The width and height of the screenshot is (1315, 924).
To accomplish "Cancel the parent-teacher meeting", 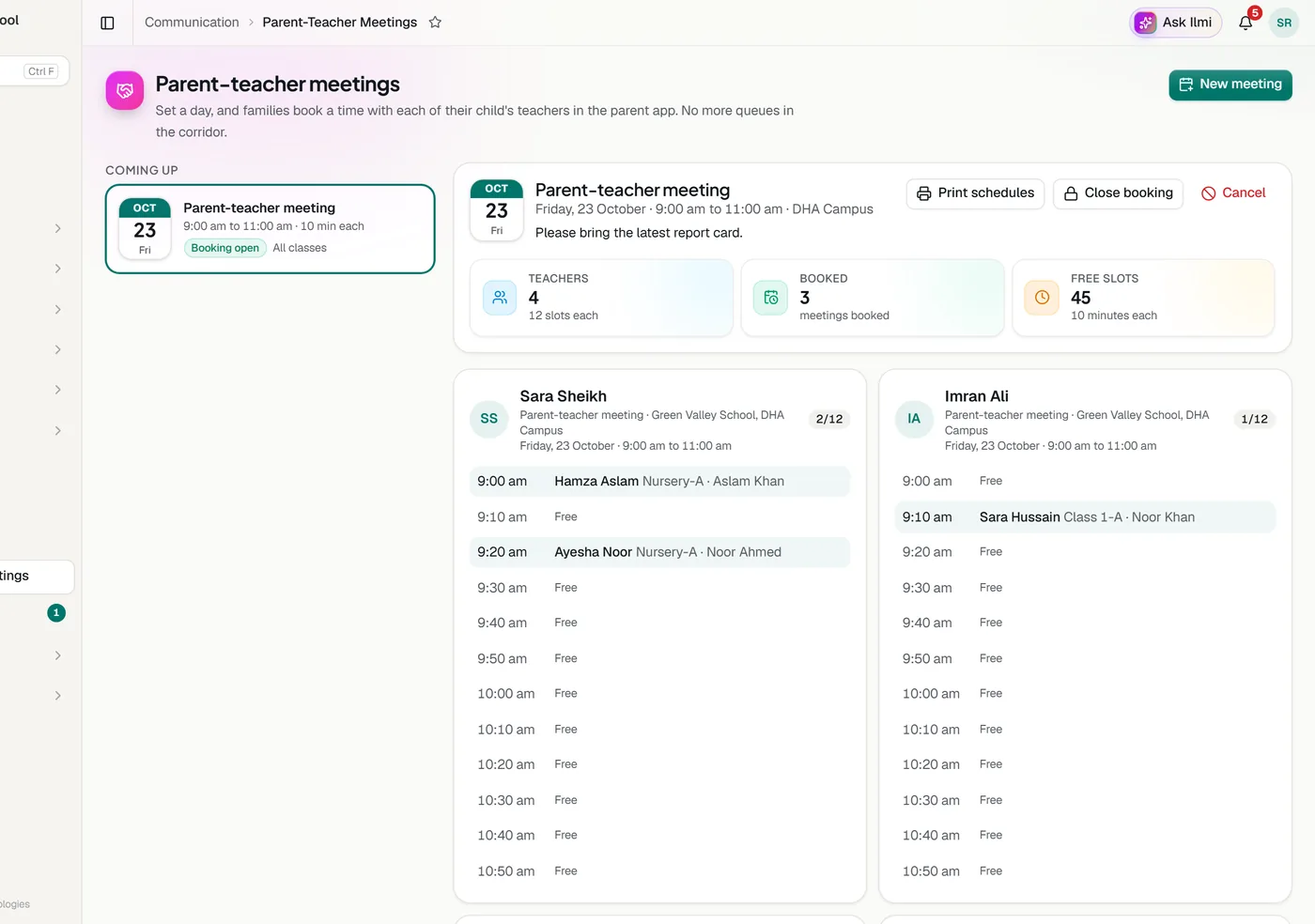I will [x=1233, y=193].
